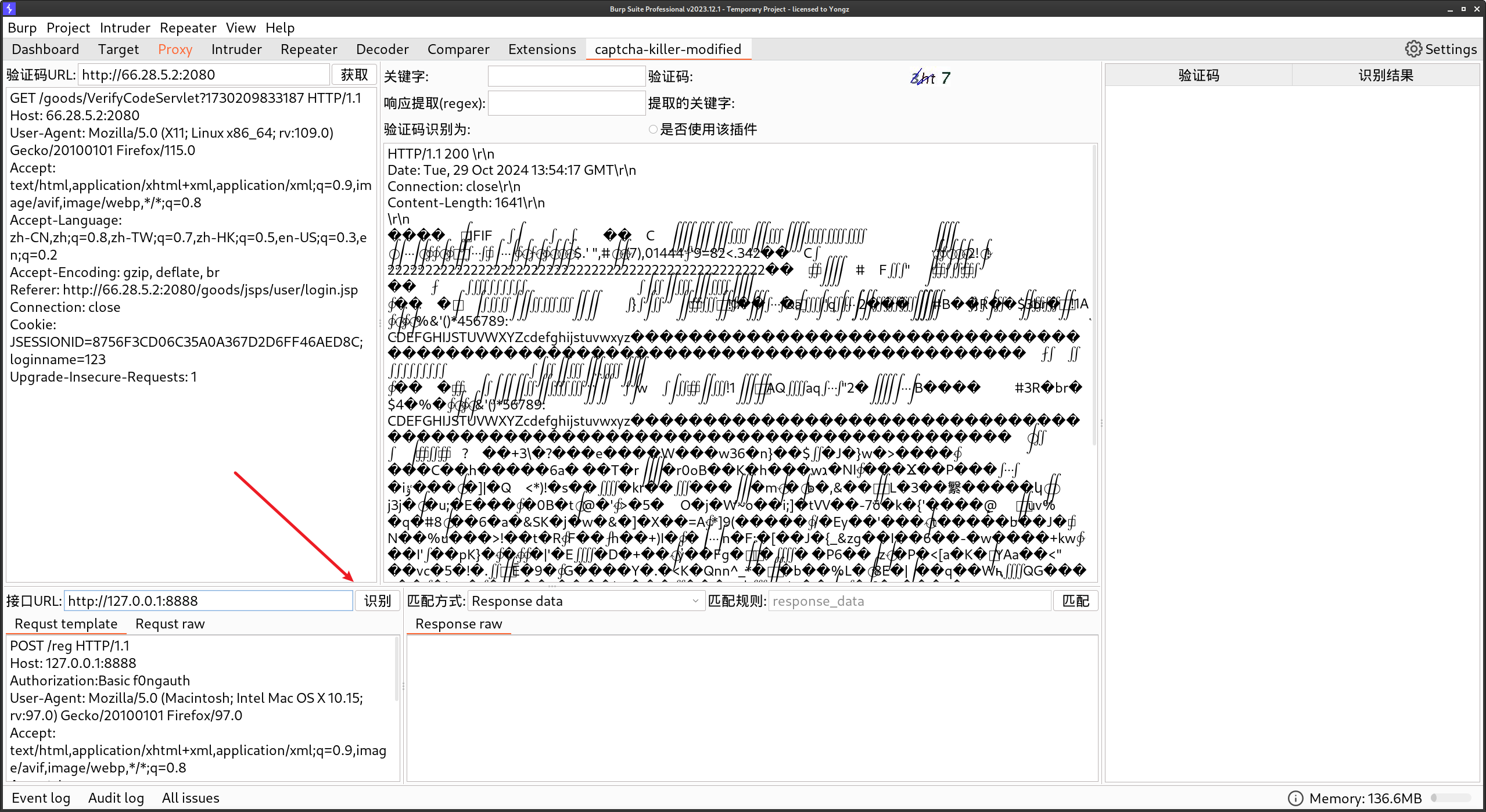Click the captcha response vertical scrollbar
The image size is (1486, 812).
tap(1095, 296)
